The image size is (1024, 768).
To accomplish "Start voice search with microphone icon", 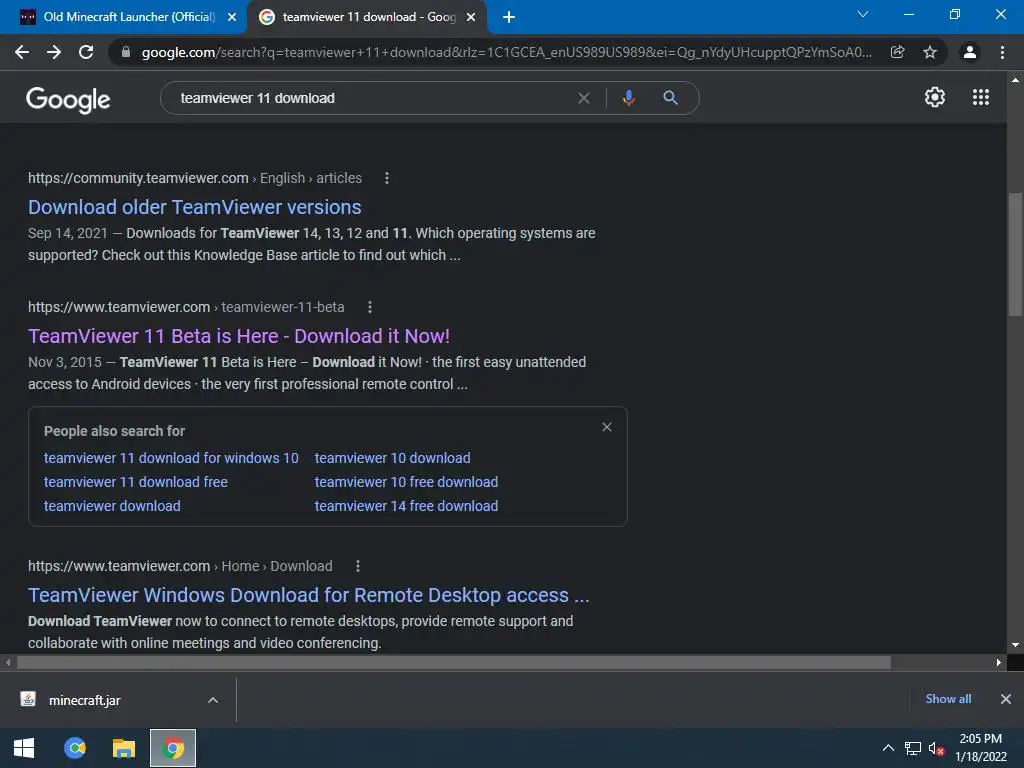I will 628,98.
